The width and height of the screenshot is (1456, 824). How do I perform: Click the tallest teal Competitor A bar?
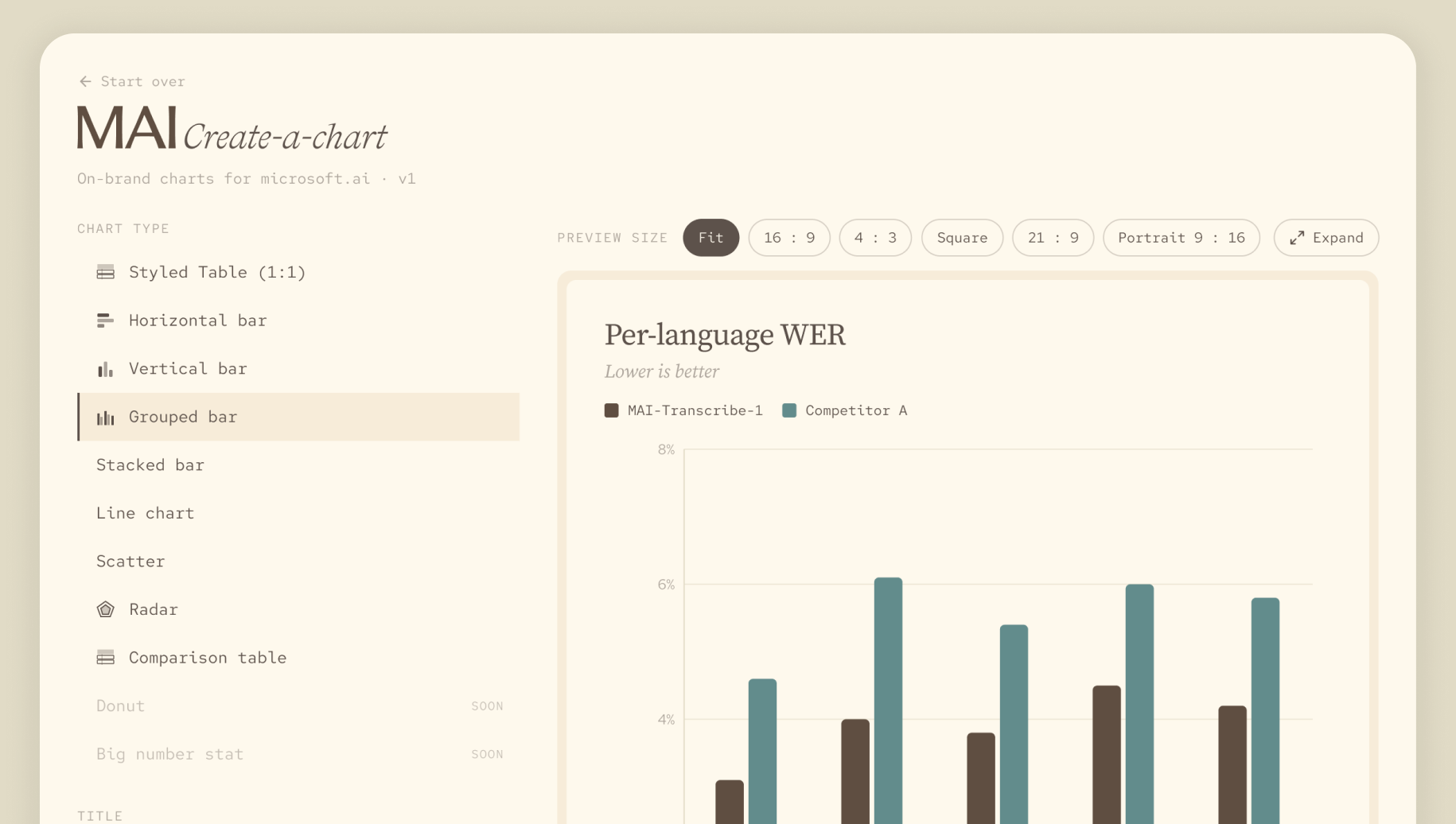(x=888, y=700)
